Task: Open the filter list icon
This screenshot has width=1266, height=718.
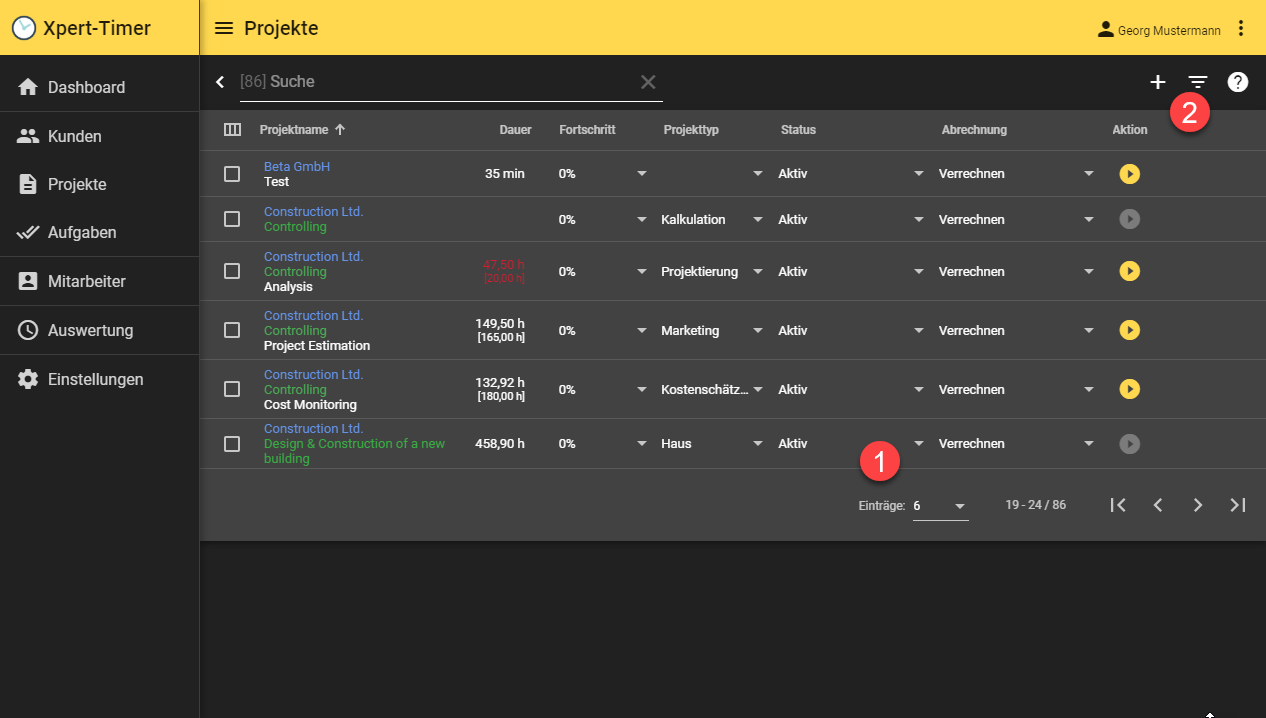Action: click(1198, 82)
